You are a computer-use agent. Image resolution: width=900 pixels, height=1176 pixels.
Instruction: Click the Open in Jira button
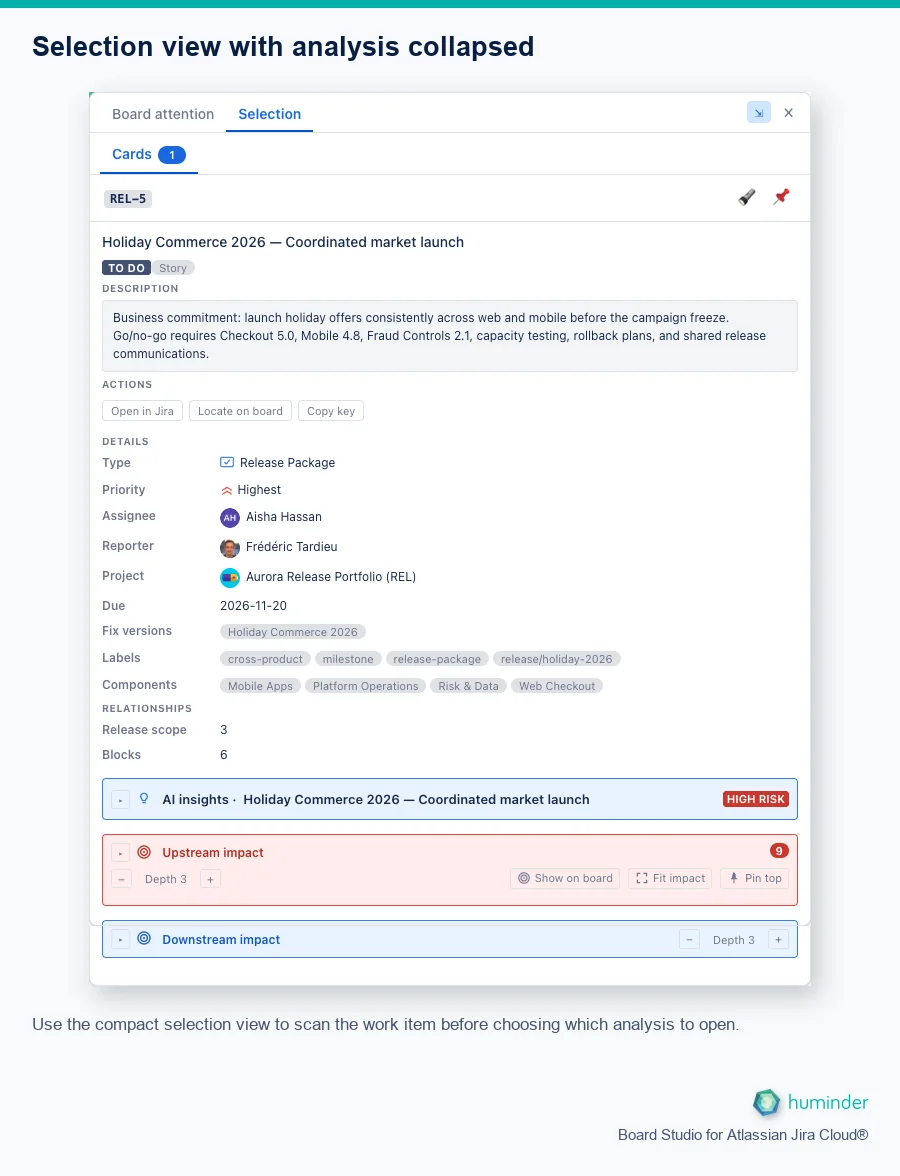pyautogui.click(x=142, y=411)
